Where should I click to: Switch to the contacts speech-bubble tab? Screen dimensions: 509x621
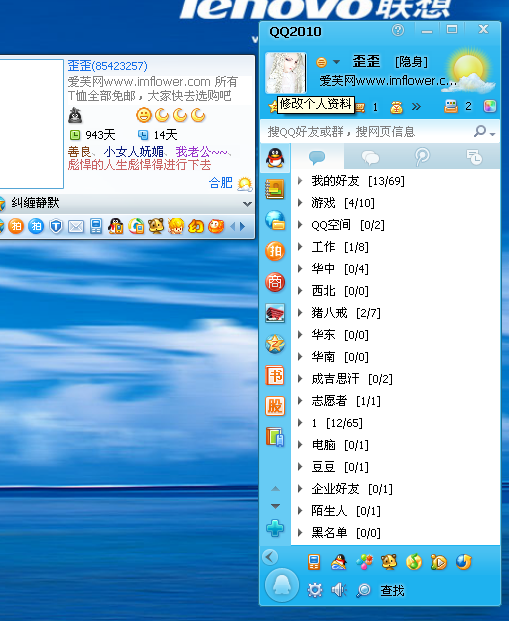317,157
